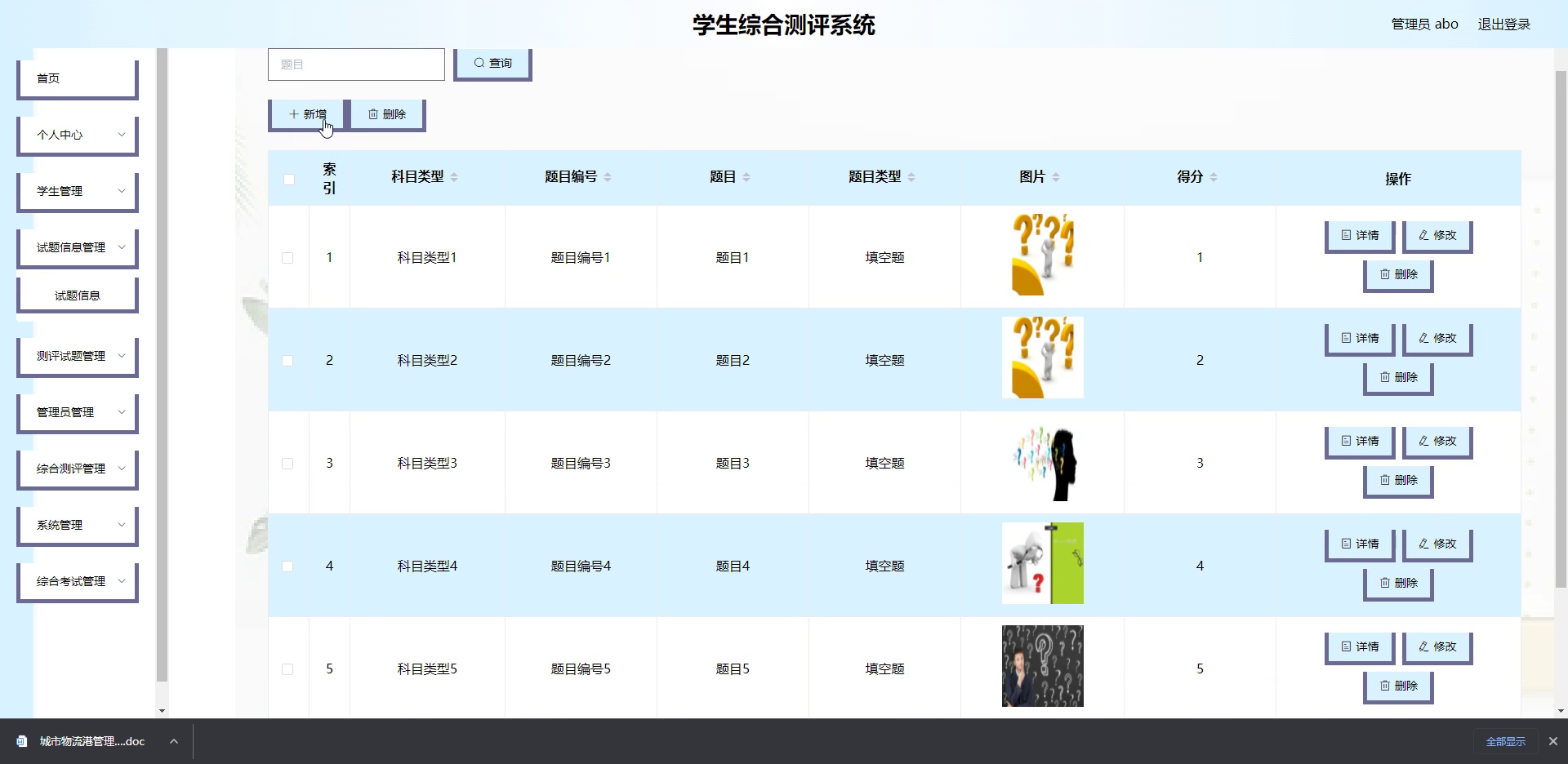This screenshot has height=764, width=1568.
Task: Close the download bar
Action: point(1552,741)
